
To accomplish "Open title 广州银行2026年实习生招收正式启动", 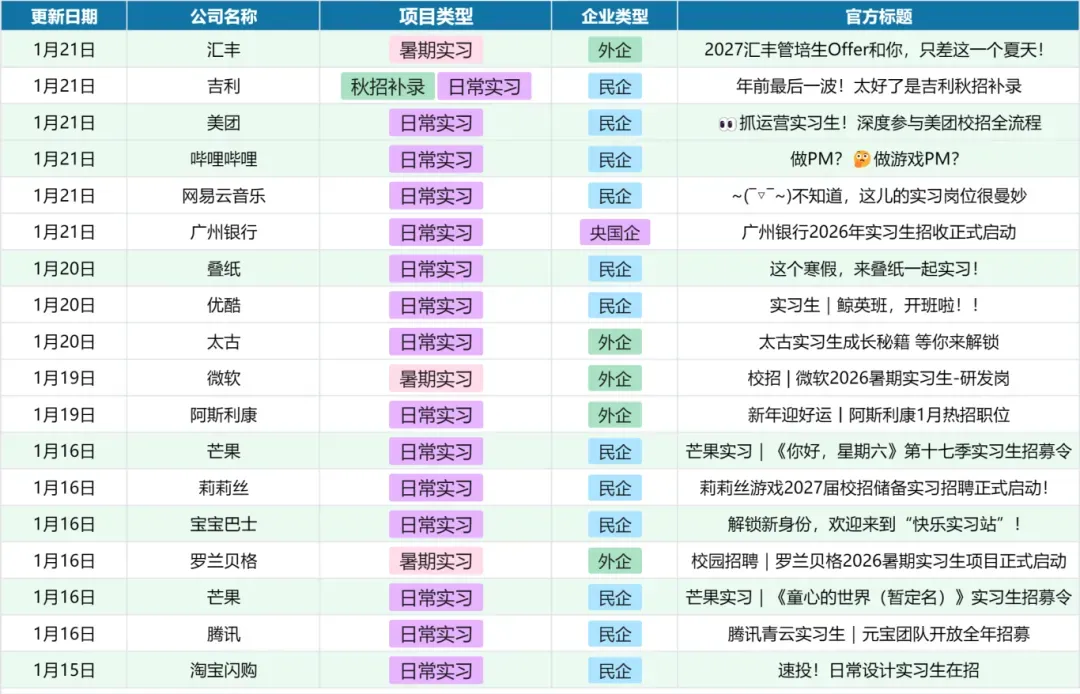I will [878, 232].
